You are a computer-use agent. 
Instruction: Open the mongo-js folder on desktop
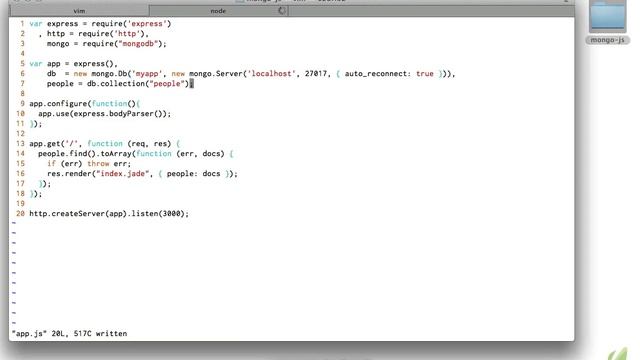[x=607, y=16]
